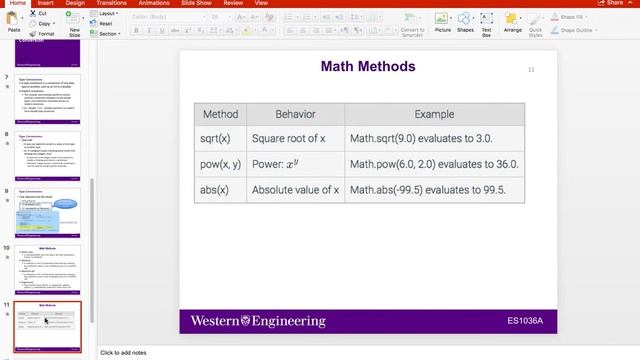Expand the Arrange dropdown arrow
640x360 pixels.
click(x=520, y=18)
